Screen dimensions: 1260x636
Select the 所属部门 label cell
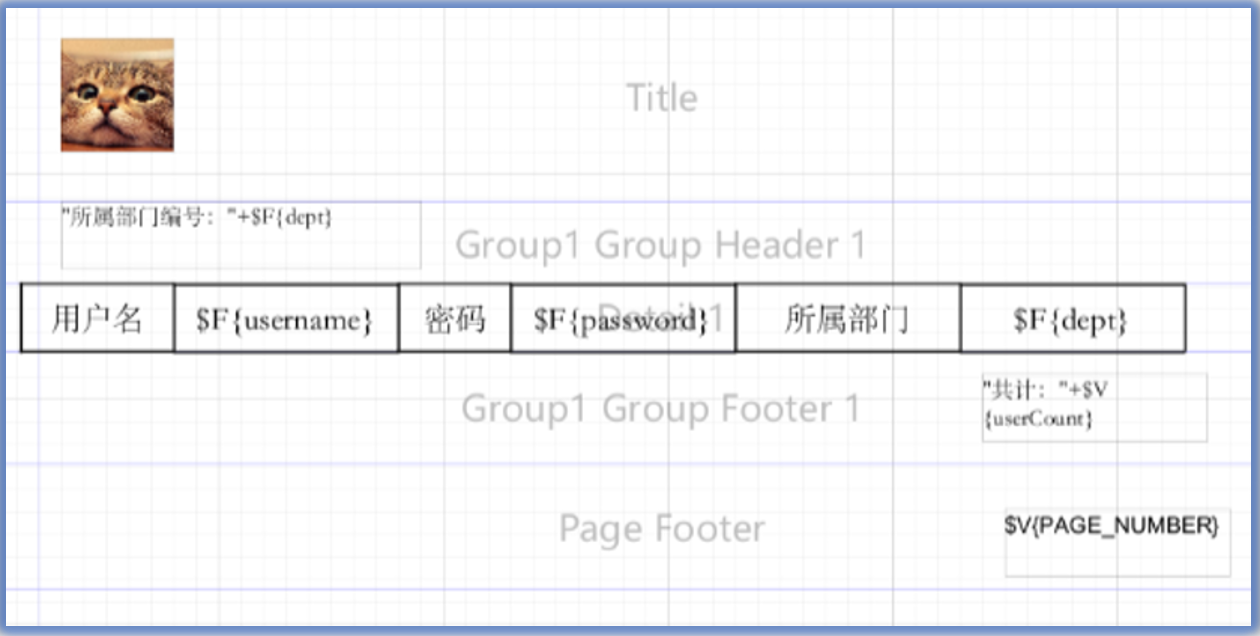pos(847,319)
